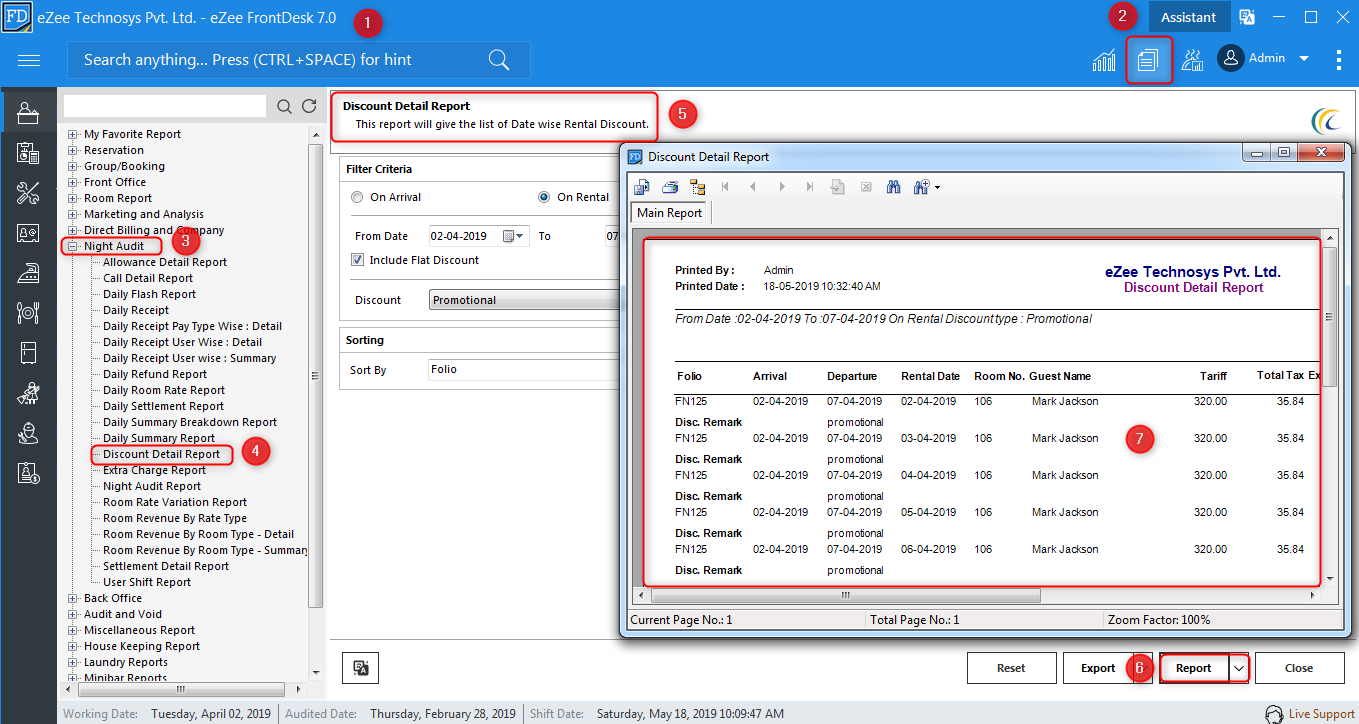Select Extra Charge Report tree item
Image resolution: width=1359 pixels, height=724 pixels.
[x=155, y=470]
